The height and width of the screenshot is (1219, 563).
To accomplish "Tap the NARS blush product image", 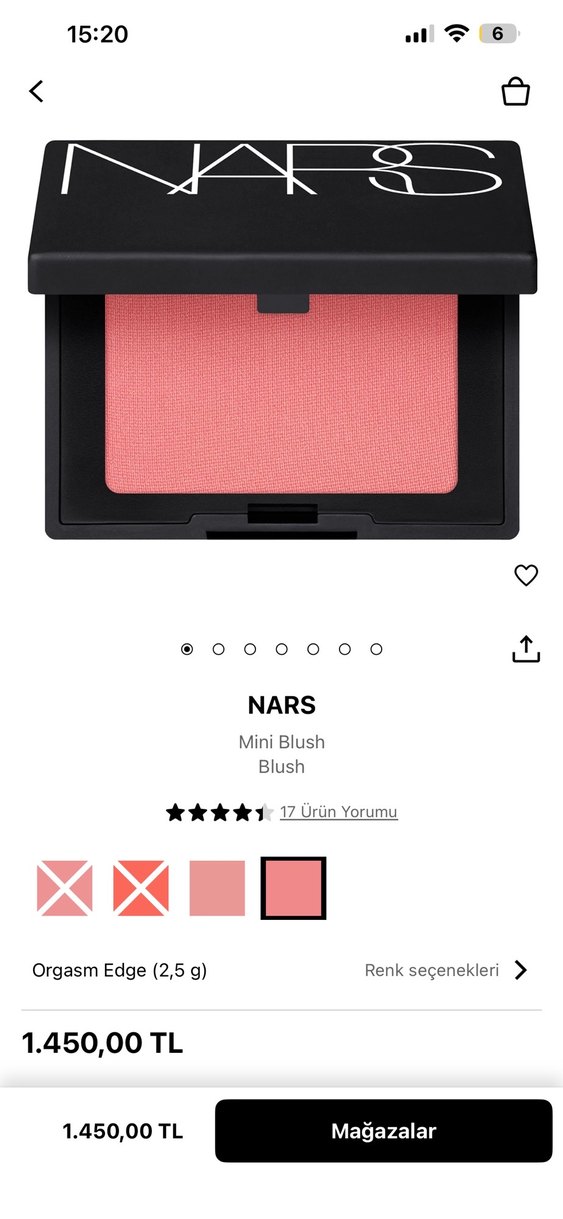I will click(282, 340).
